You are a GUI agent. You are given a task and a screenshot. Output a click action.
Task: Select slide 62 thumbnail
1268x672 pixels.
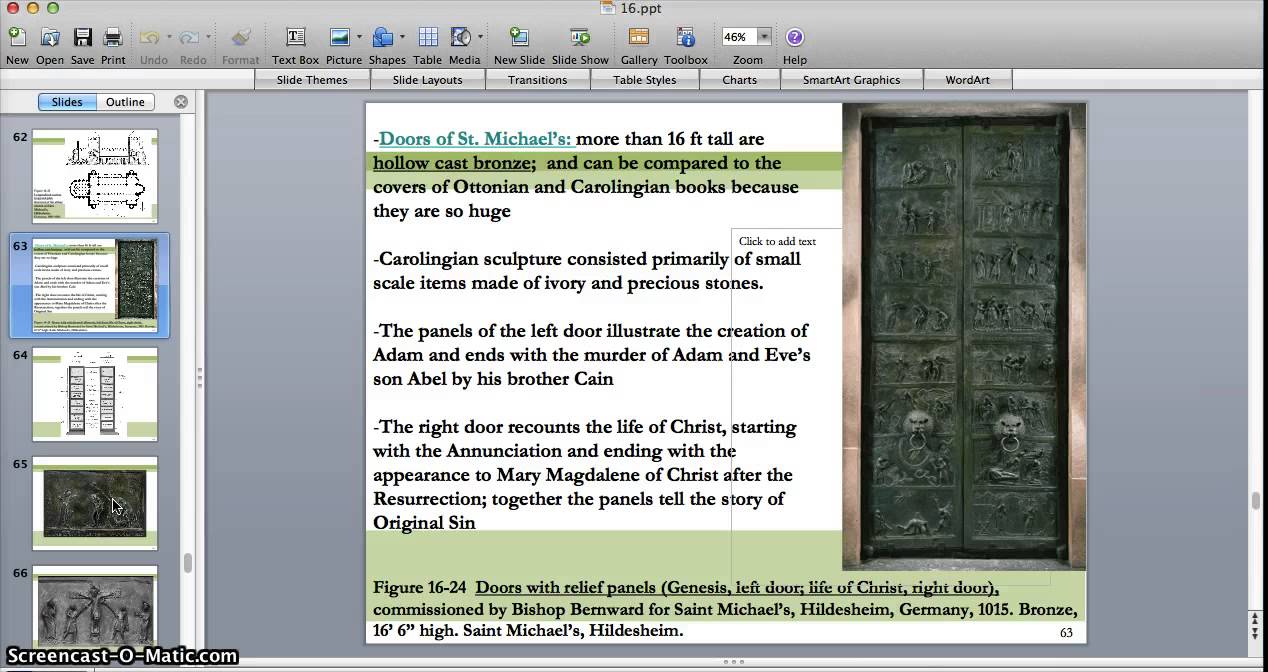tap(95, 175)
